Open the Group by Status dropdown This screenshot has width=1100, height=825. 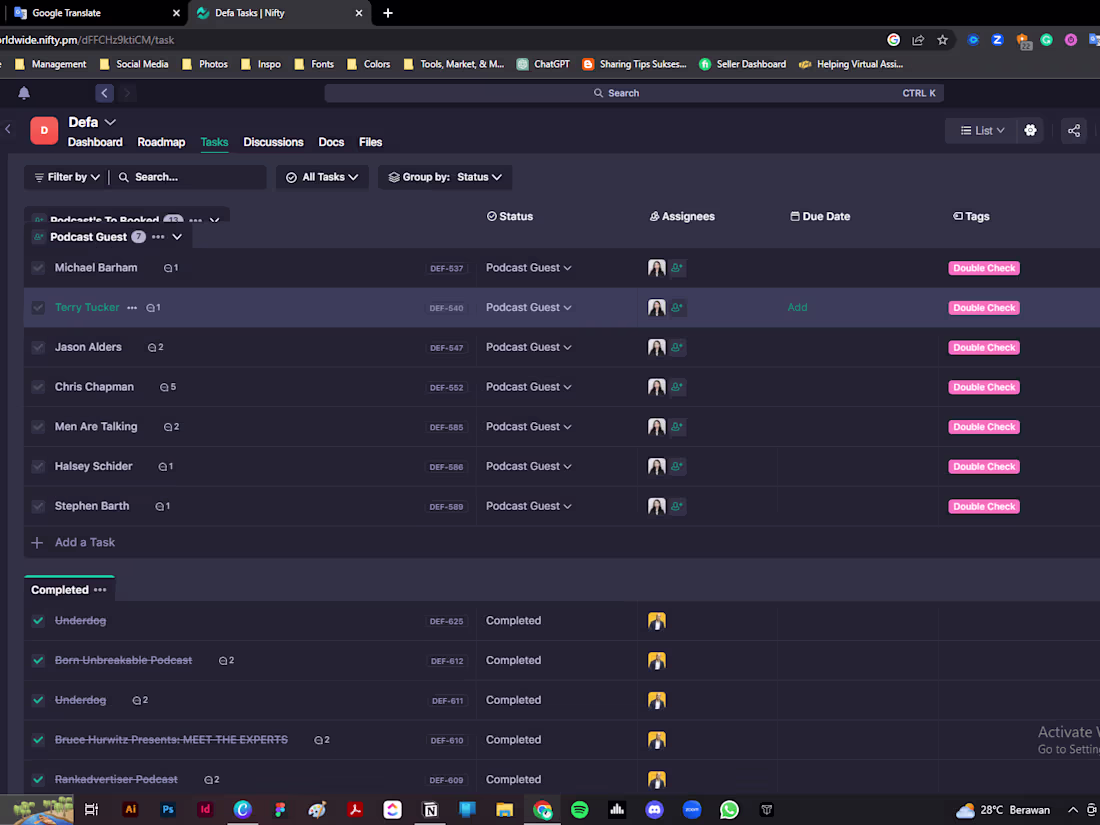[x=445, y=177]
